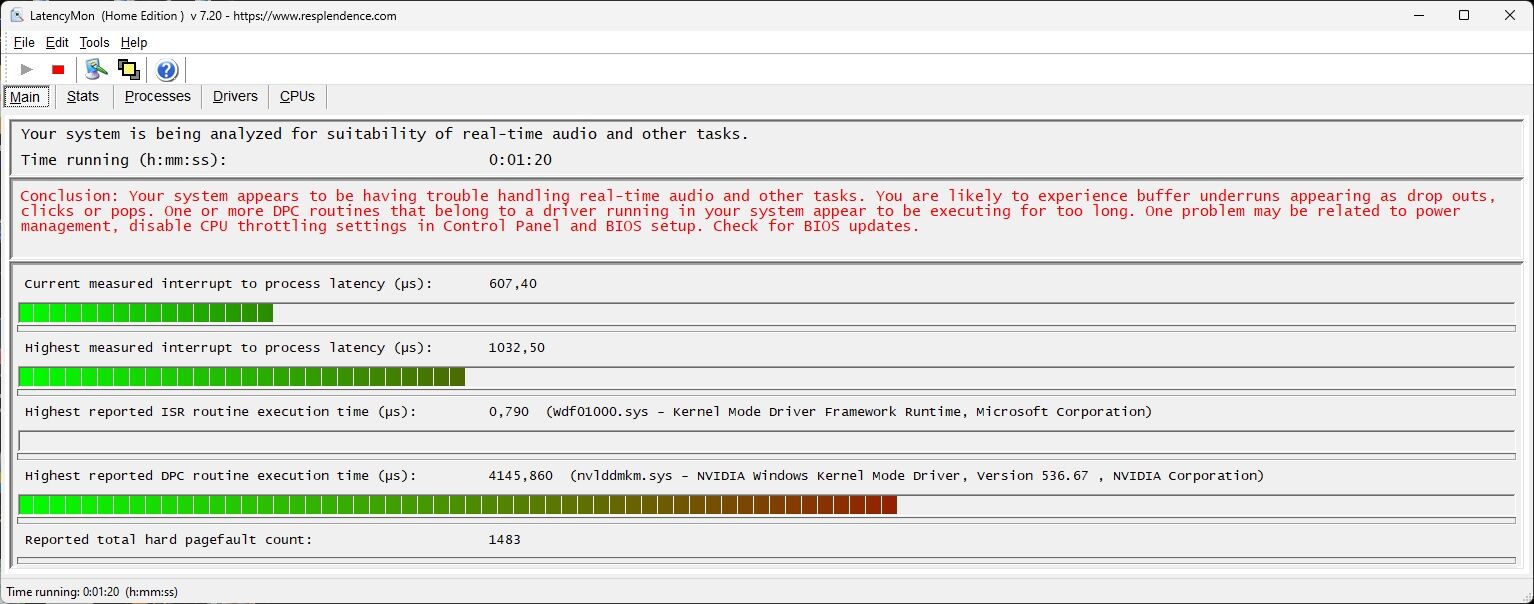Click the nvlddmkm.sys DPC driver text
Viewport: 1534px width, 604px height.
point(917,476)
